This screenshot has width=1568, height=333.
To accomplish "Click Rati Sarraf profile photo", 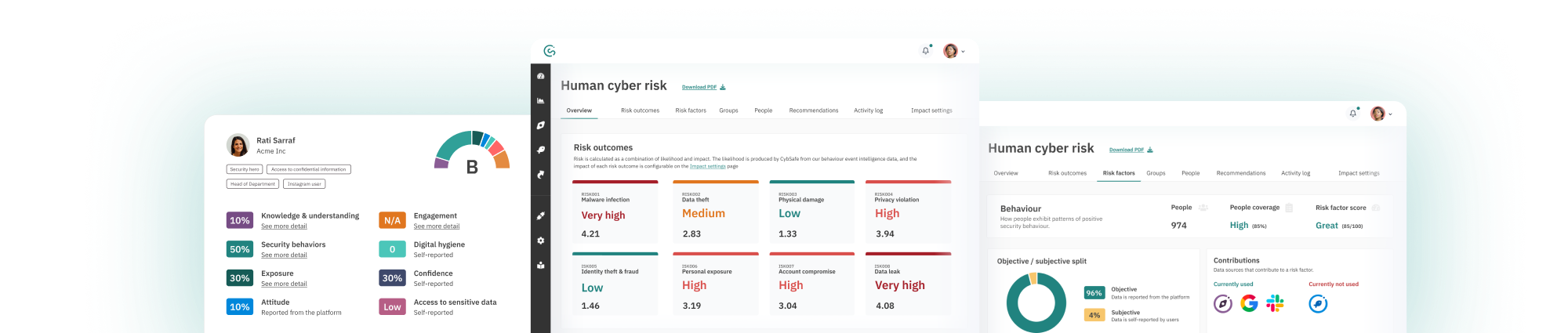I will pyautogui.click(x=238, y=145).
